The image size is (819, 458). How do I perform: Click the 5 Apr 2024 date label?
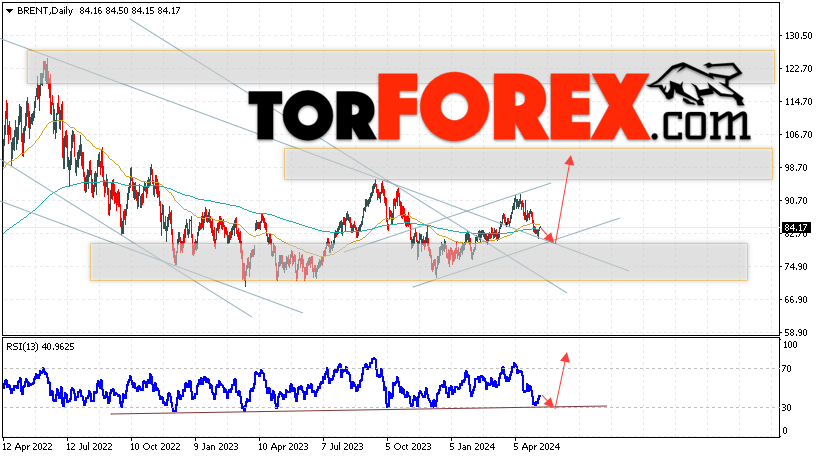(x=536, y=447)
